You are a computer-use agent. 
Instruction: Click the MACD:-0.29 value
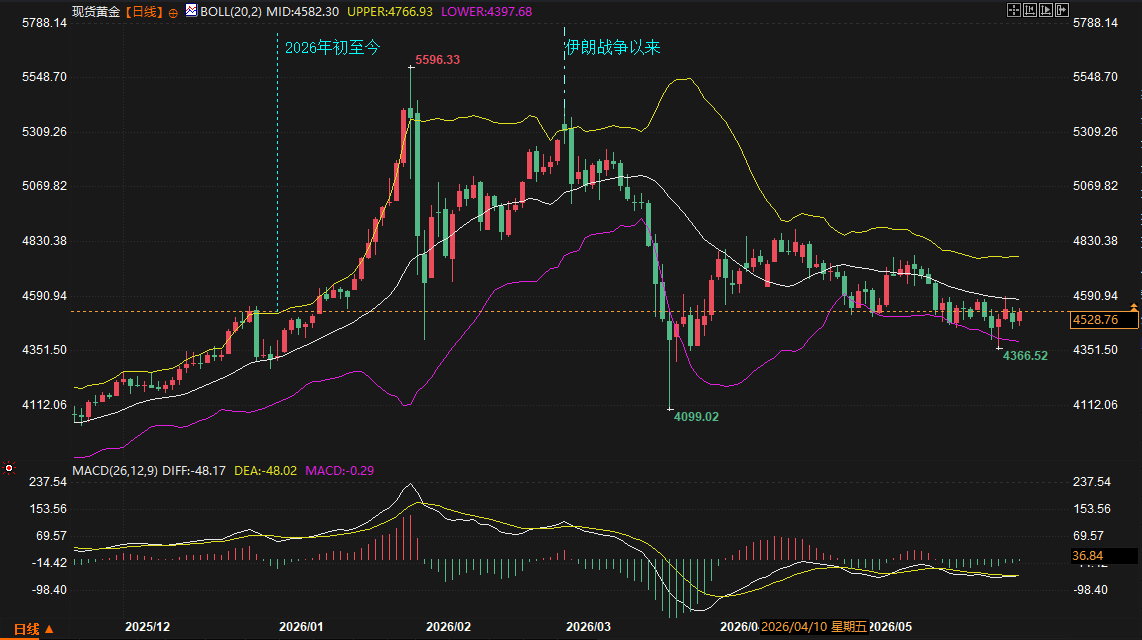coord(339,471)
